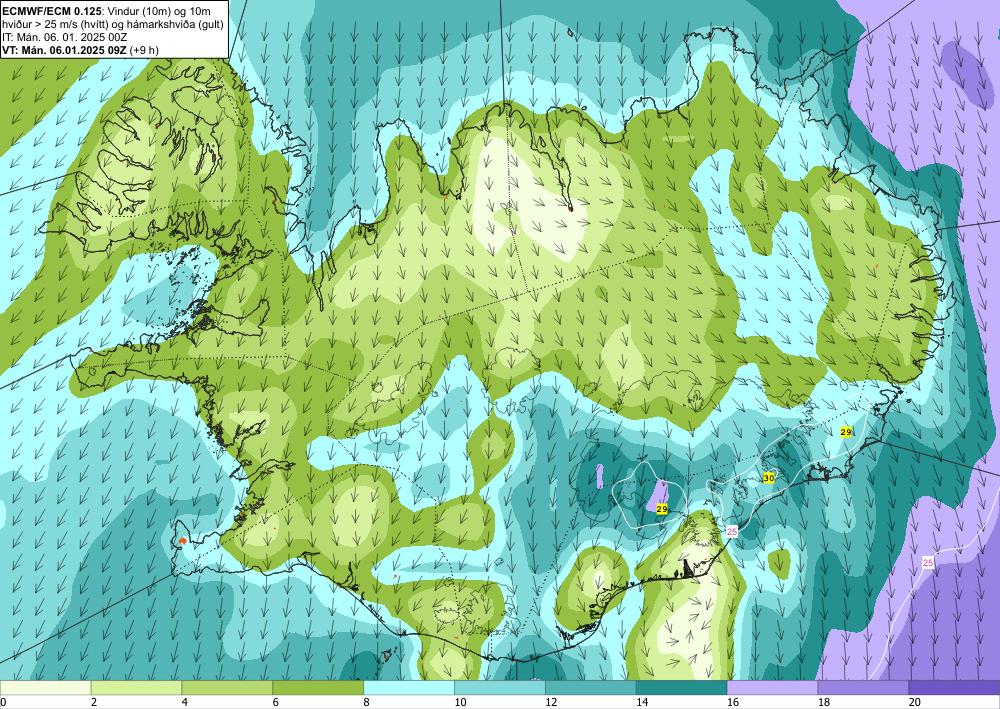Click the '(+9 h)' forecast offset text
1000x709 pixels.
pos(144,50)
